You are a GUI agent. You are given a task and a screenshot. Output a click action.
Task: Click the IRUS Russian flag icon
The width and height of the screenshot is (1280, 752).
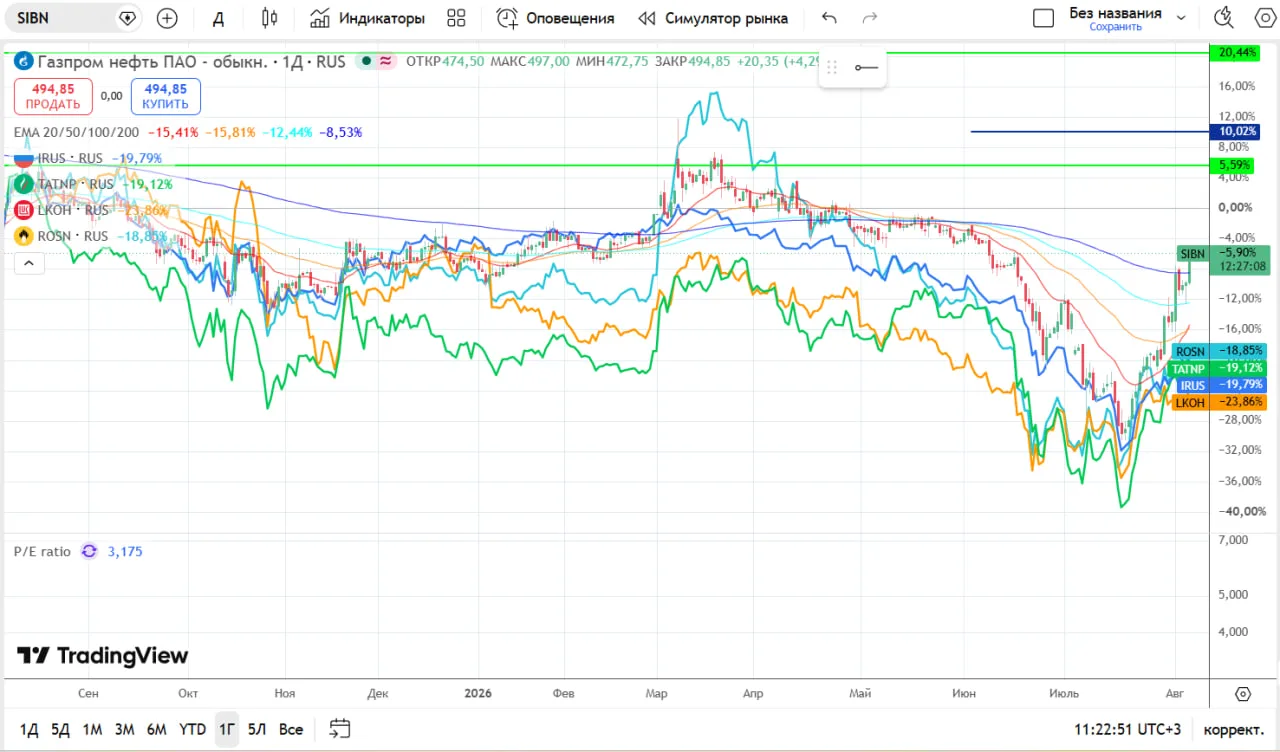tap(22, 158)
